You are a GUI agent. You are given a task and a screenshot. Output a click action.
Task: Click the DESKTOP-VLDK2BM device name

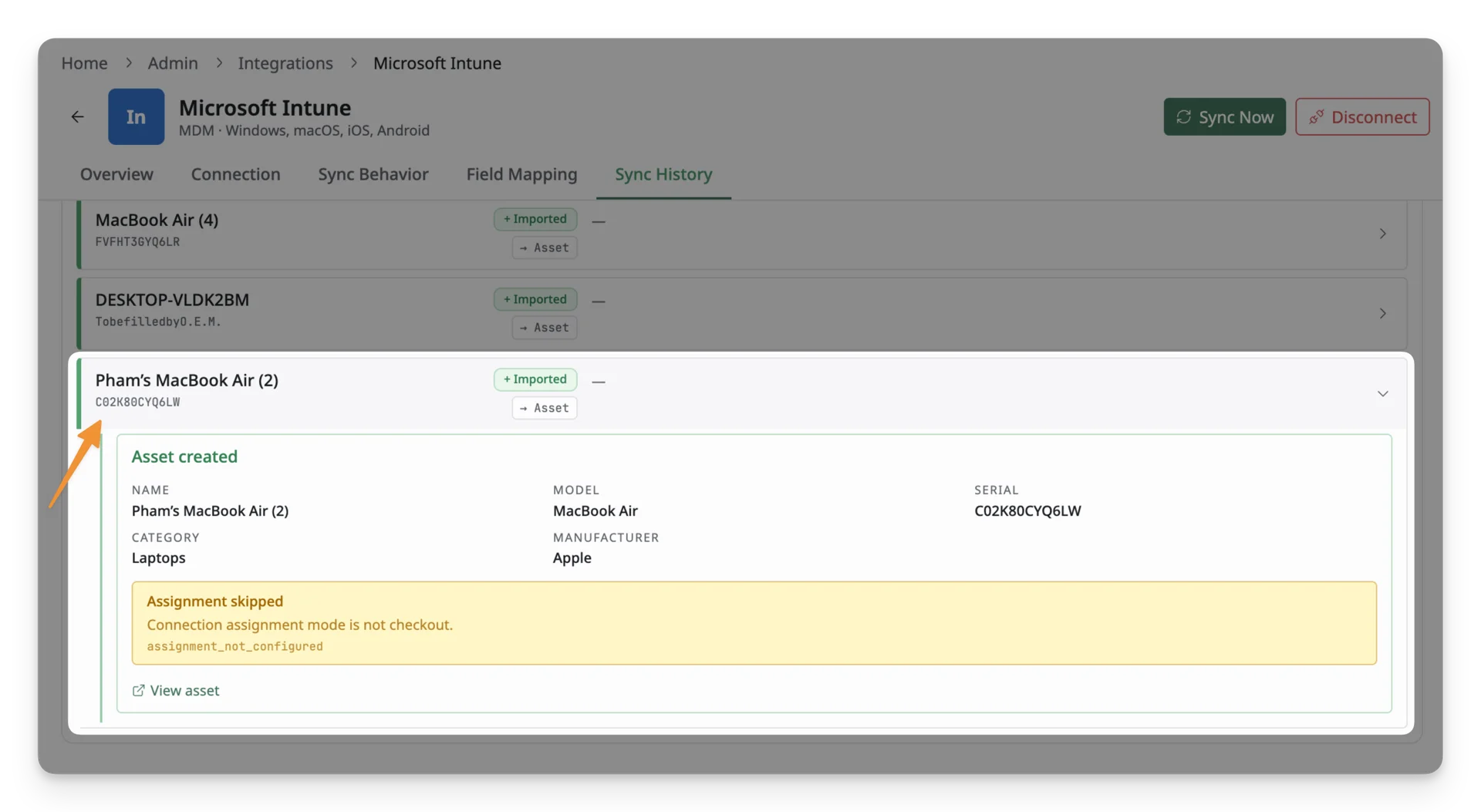(x=172, y=300)
